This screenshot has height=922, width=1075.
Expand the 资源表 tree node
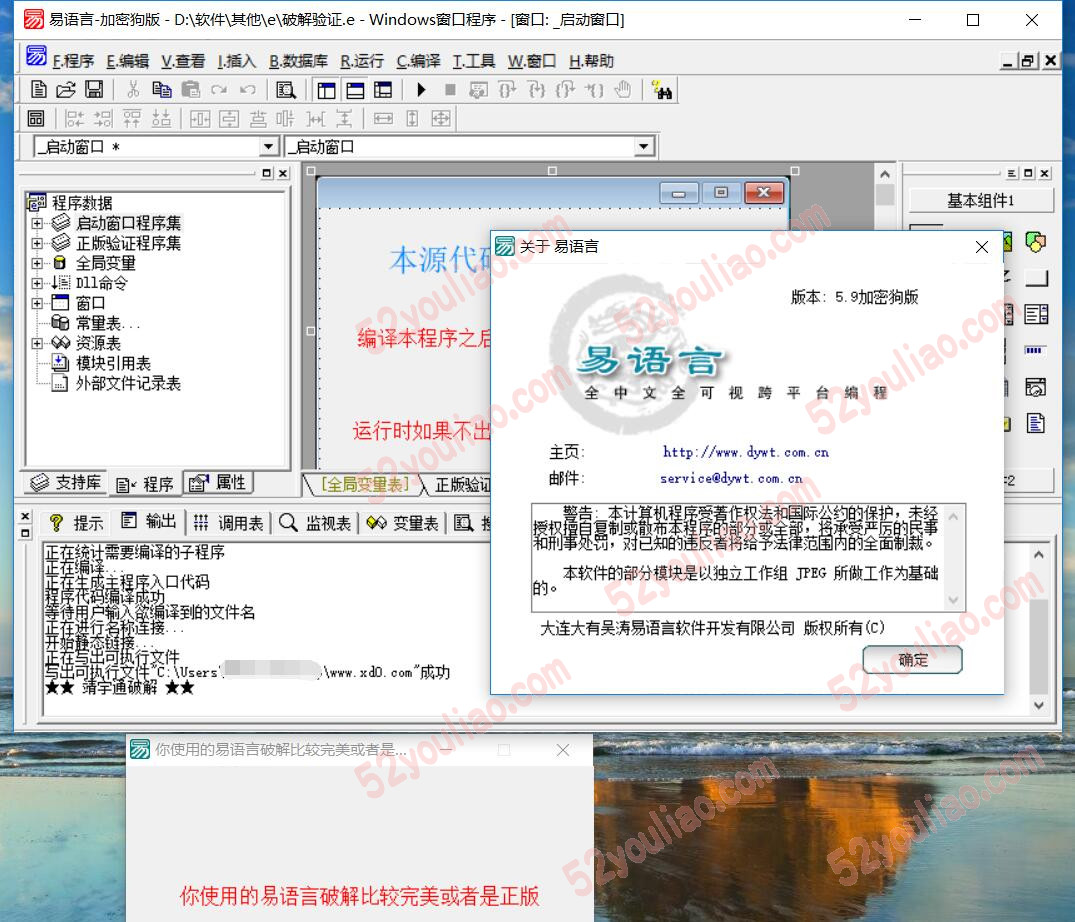37,343
